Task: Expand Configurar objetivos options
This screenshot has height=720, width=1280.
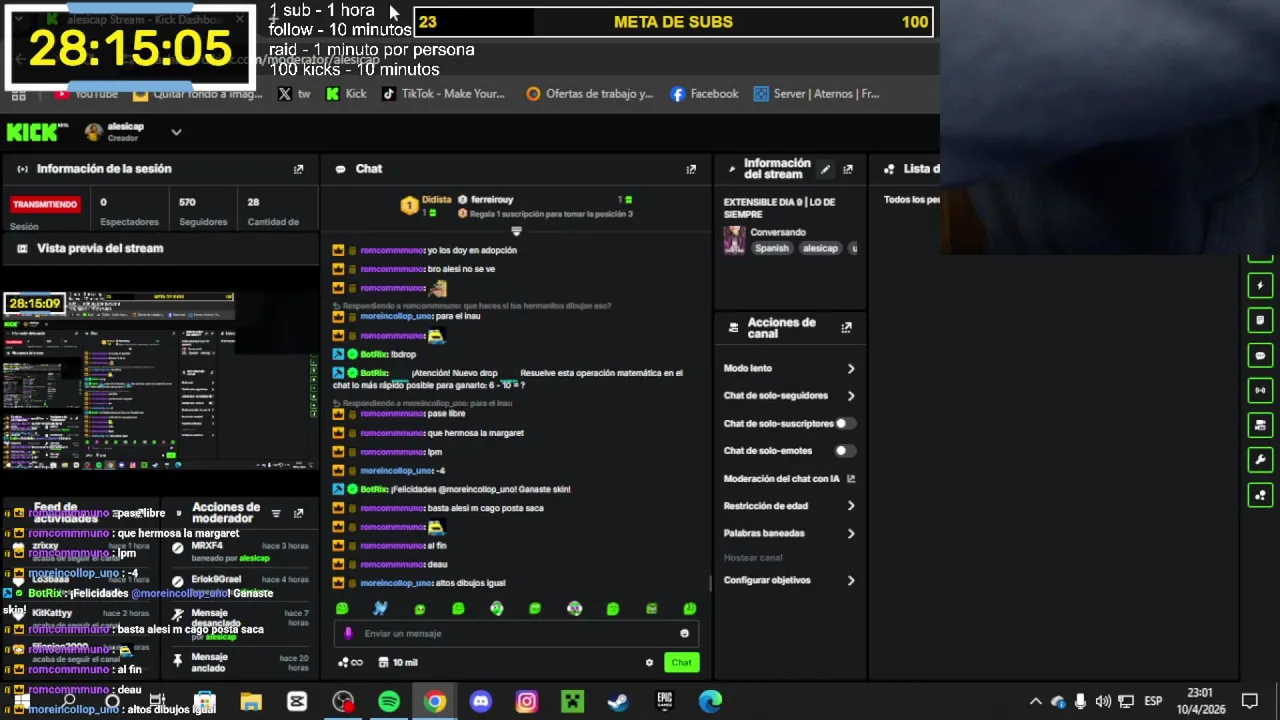Action: pos(851,580)
